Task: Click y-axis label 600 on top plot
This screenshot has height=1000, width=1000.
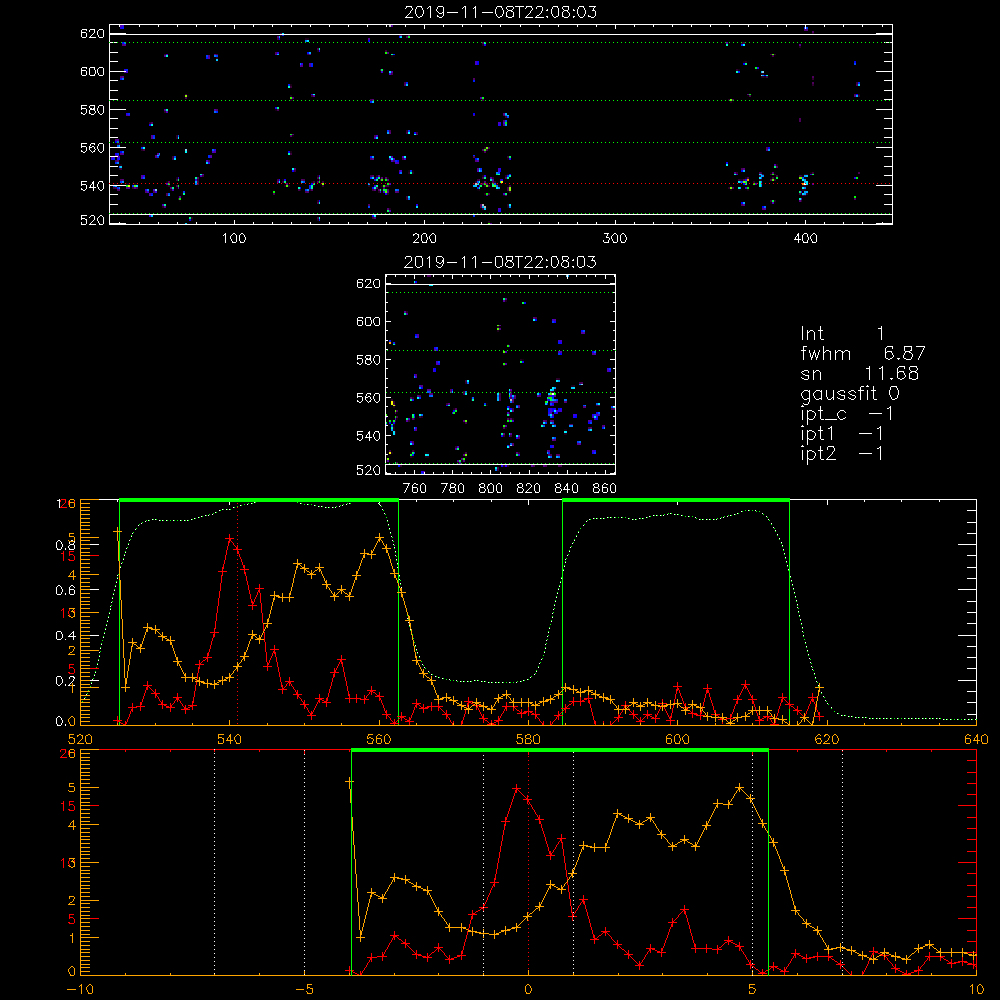Action: [x=92, y=72]
